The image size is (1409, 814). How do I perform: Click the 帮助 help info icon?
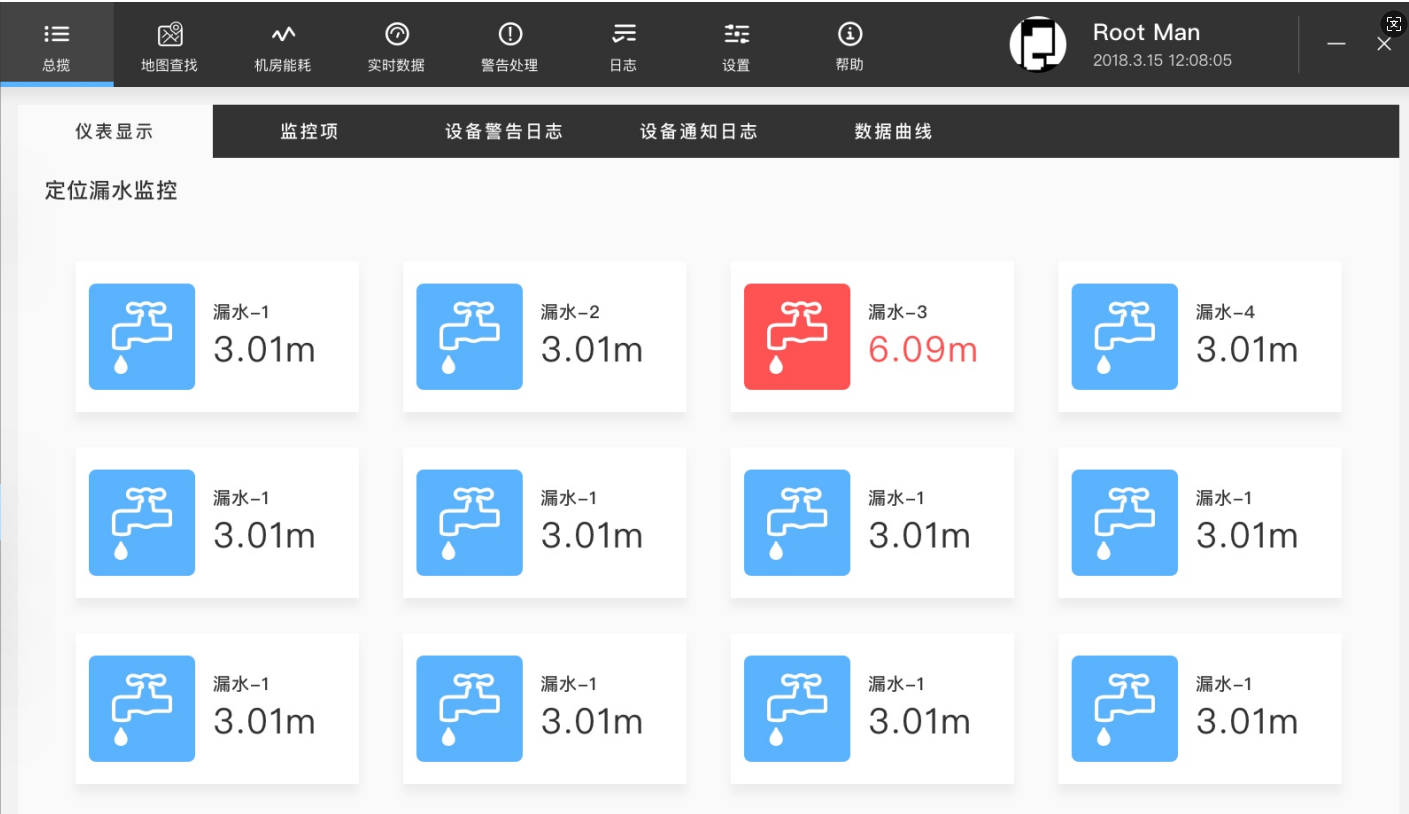tap(850, 36)
